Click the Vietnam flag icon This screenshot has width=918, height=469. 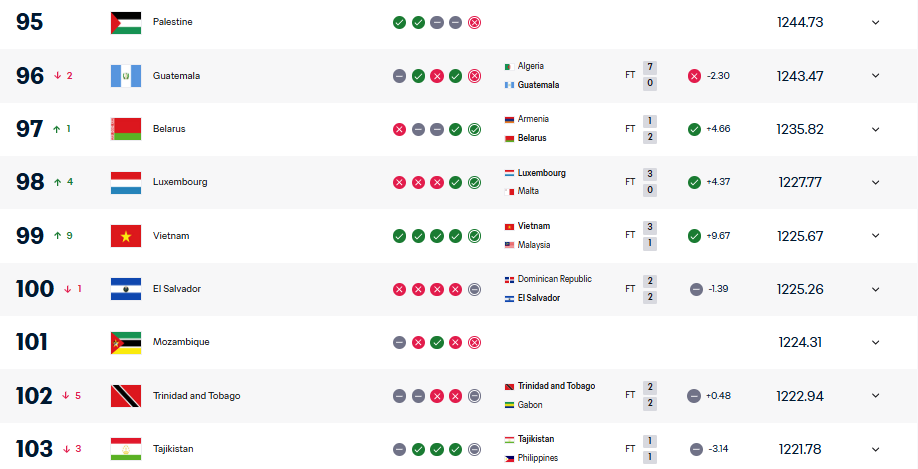coord(125,236)
